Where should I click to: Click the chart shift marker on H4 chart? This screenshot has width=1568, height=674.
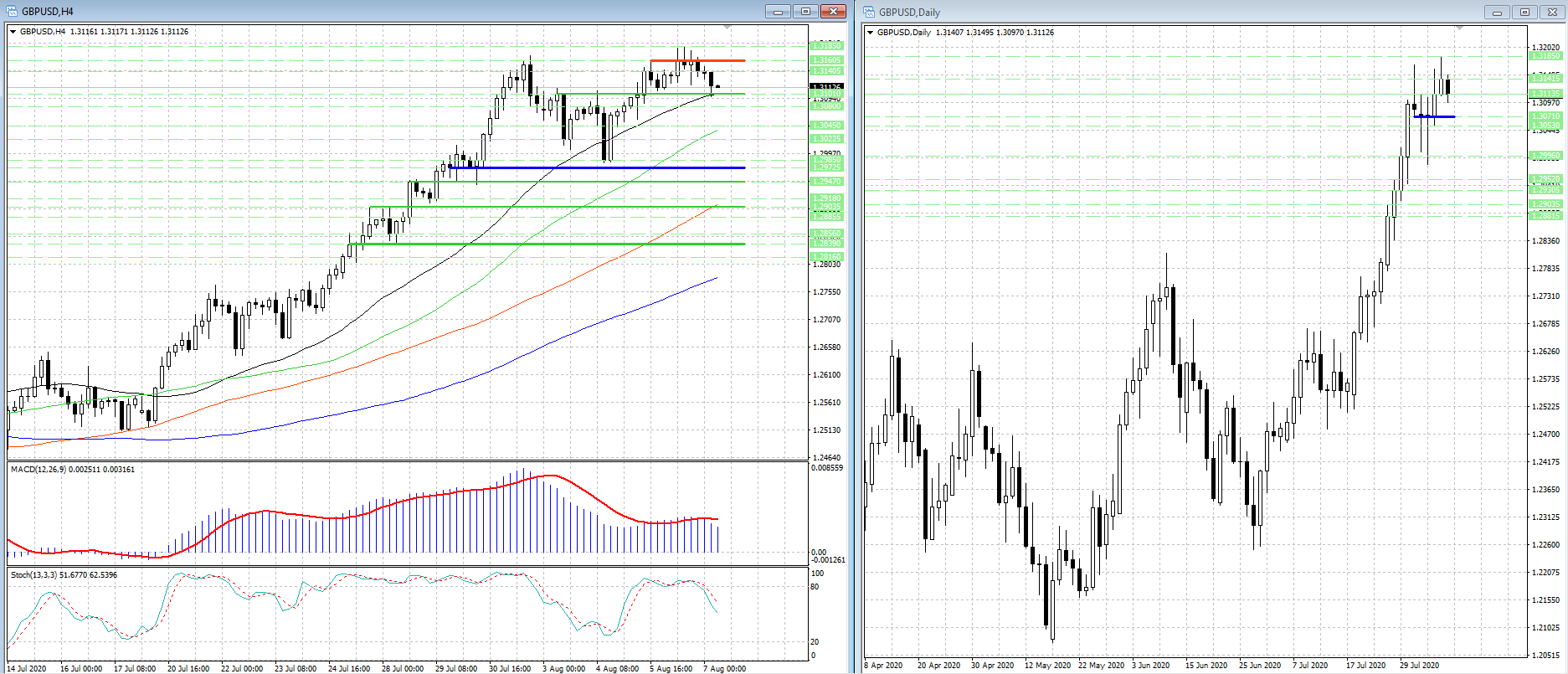727,28
